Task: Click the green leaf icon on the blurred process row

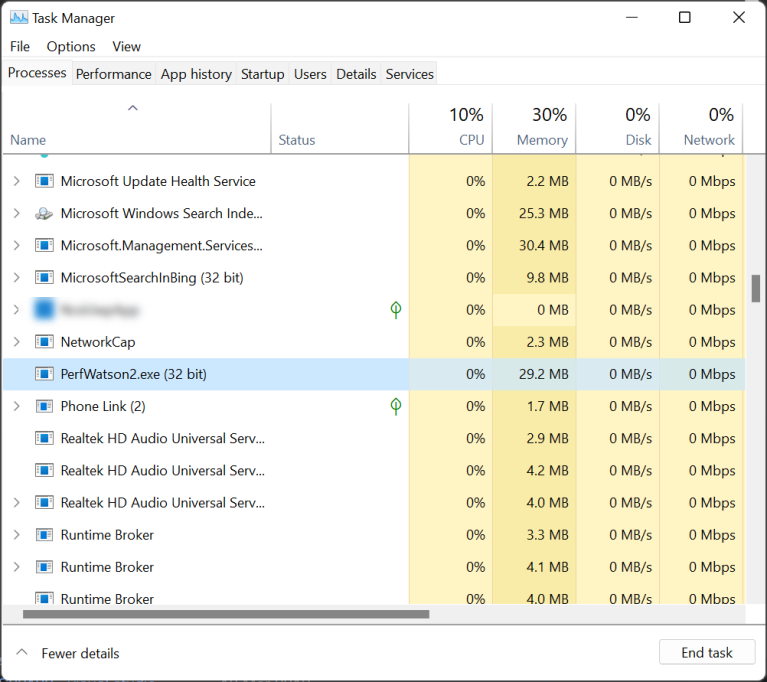Action: (396, 310)
